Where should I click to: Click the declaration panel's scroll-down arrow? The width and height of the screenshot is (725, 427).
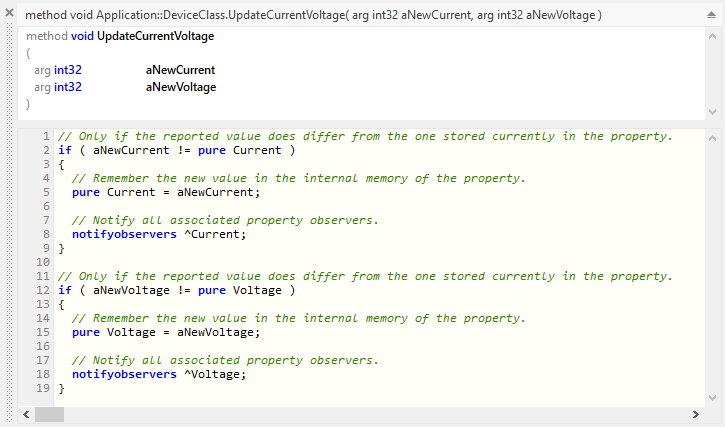click(712, 111)
